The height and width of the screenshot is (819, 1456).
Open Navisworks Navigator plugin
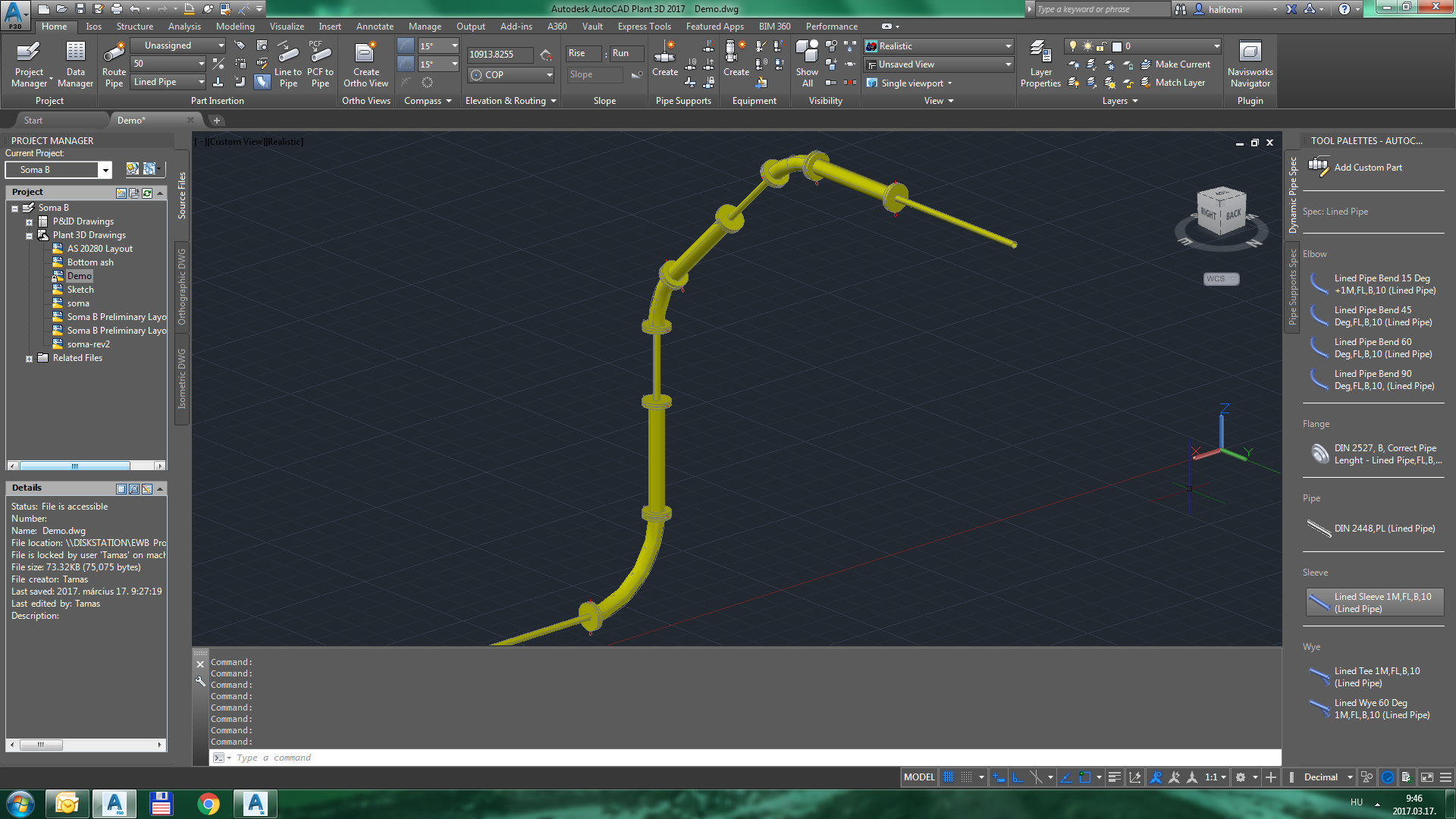(x=1250, y=64)
